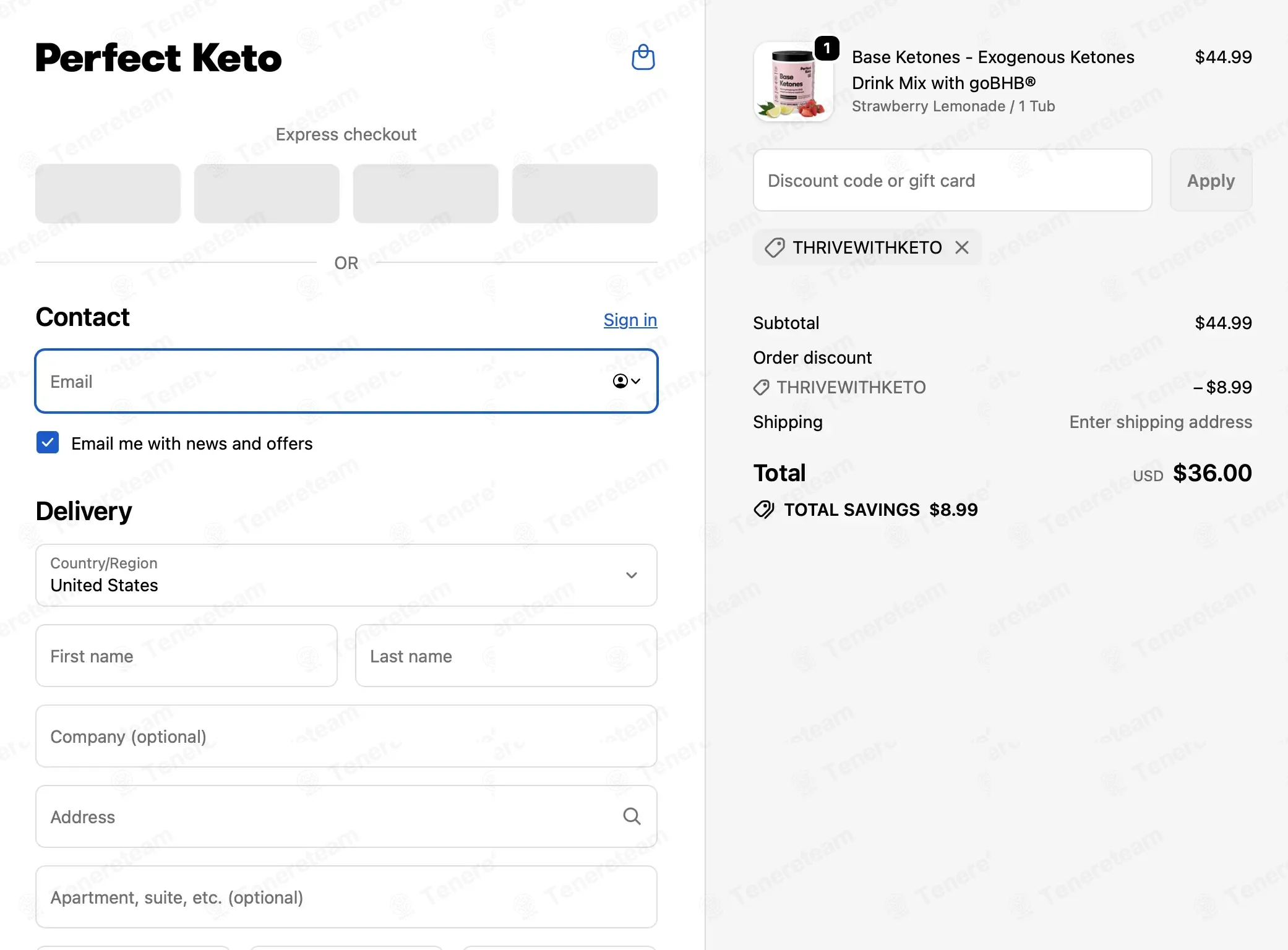The height and width of the screenshot is (950, 1288).
Task: Click the account autofill icon in Email field
Action: 626,381
